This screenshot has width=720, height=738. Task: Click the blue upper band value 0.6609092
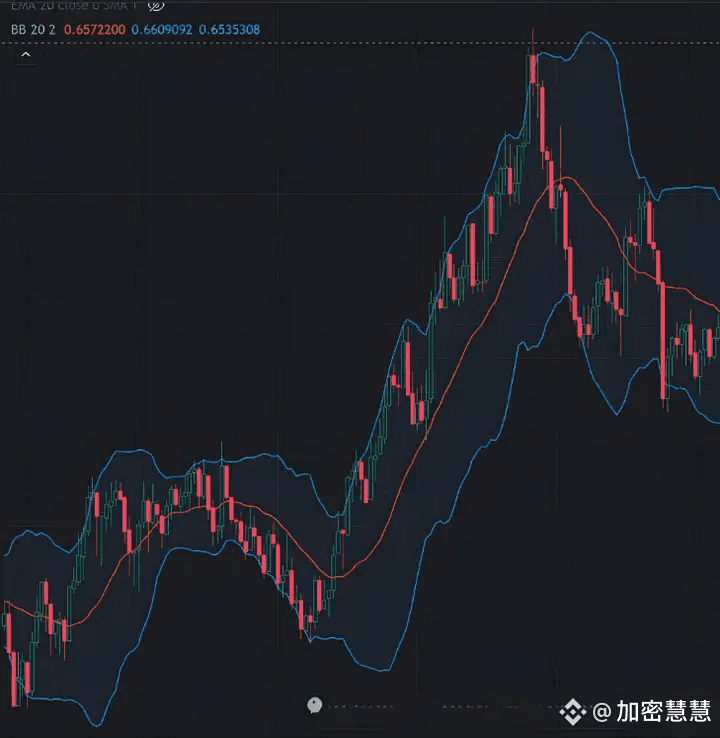click(162, 30)
